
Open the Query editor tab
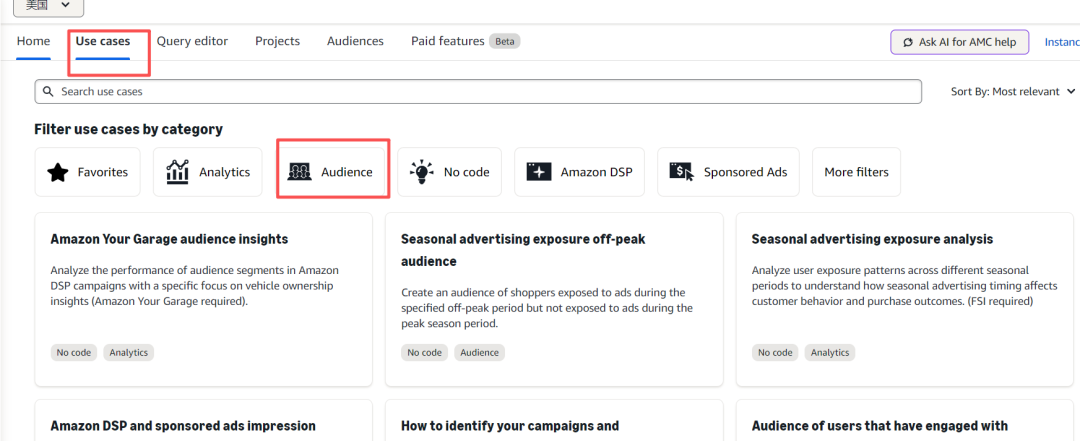point(192,41)
